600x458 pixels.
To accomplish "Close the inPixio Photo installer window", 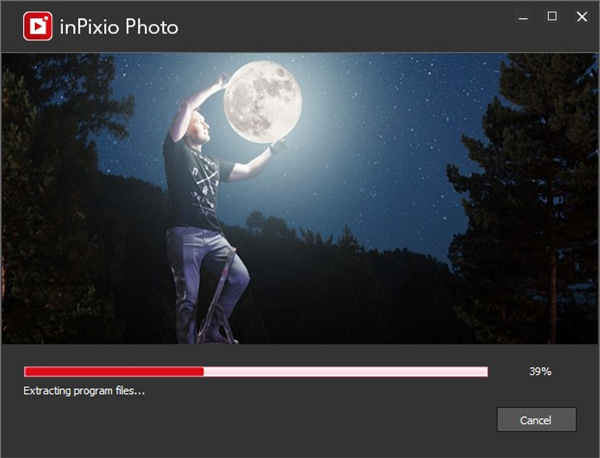I will pyautogui.click(x=581, y=17).
